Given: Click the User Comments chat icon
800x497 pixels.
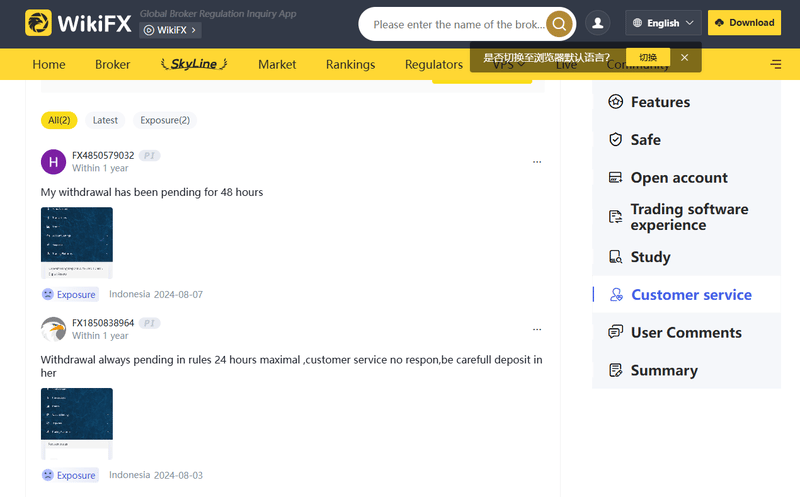Looking at the screenshot, I should coord(616,332).
